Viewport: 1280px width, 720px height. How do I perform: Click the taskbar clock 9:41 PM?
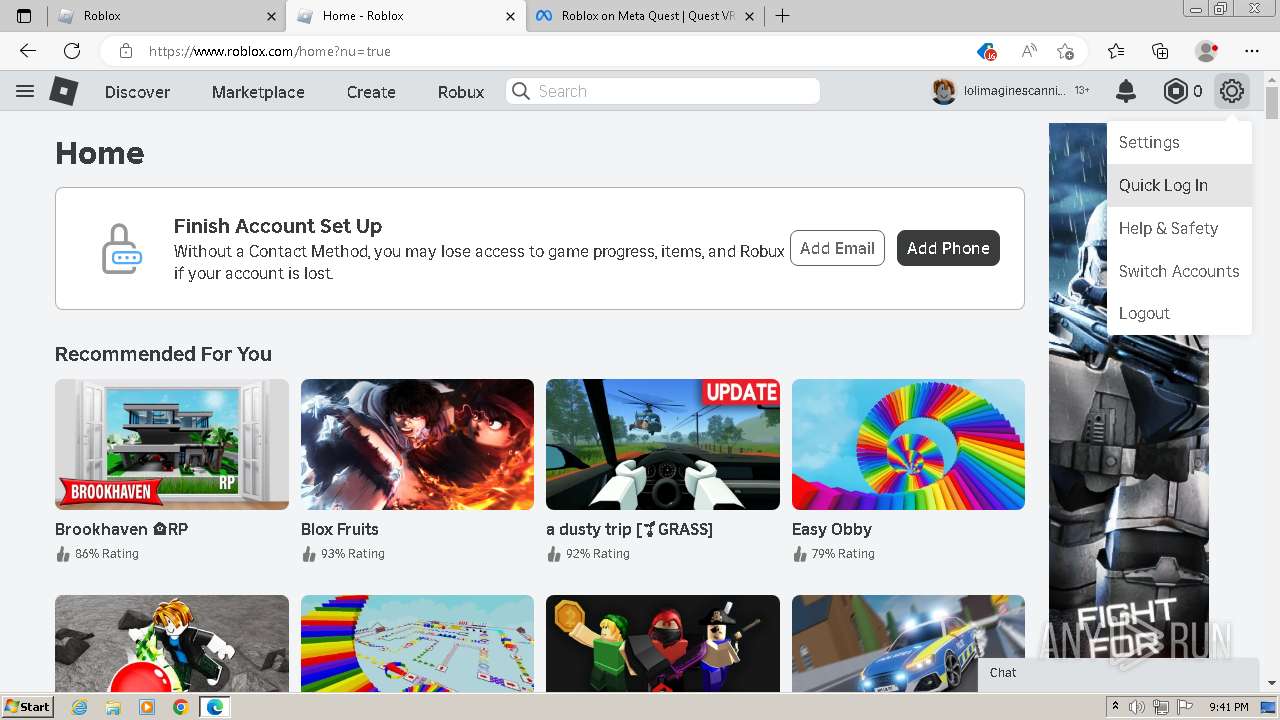point(1229,707)
